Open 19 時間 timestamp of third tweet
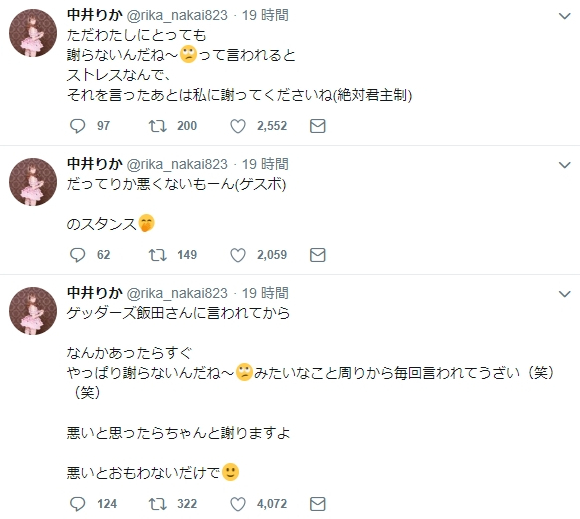 [x=265, y=293]
